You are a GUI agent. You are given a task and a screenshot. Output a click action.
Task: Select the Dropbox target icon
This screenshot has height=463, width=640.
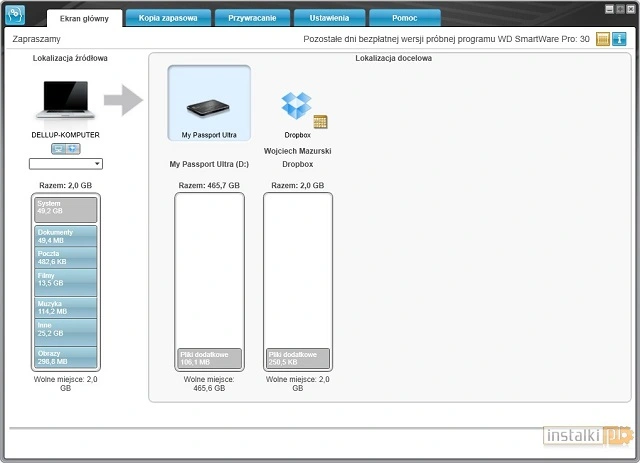(x=296, y=105)
